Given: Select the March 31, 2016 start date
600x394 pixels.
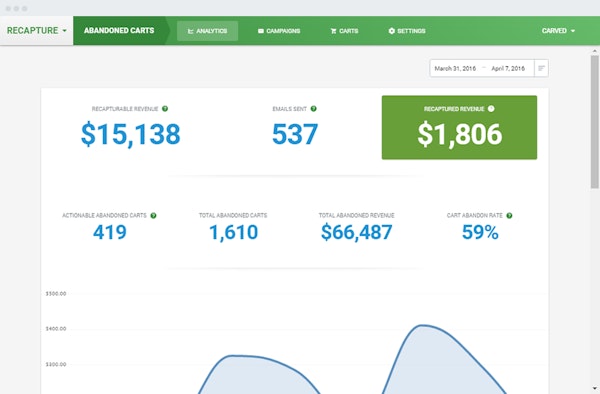Looking at the screenshot, I should pos(455,68).
